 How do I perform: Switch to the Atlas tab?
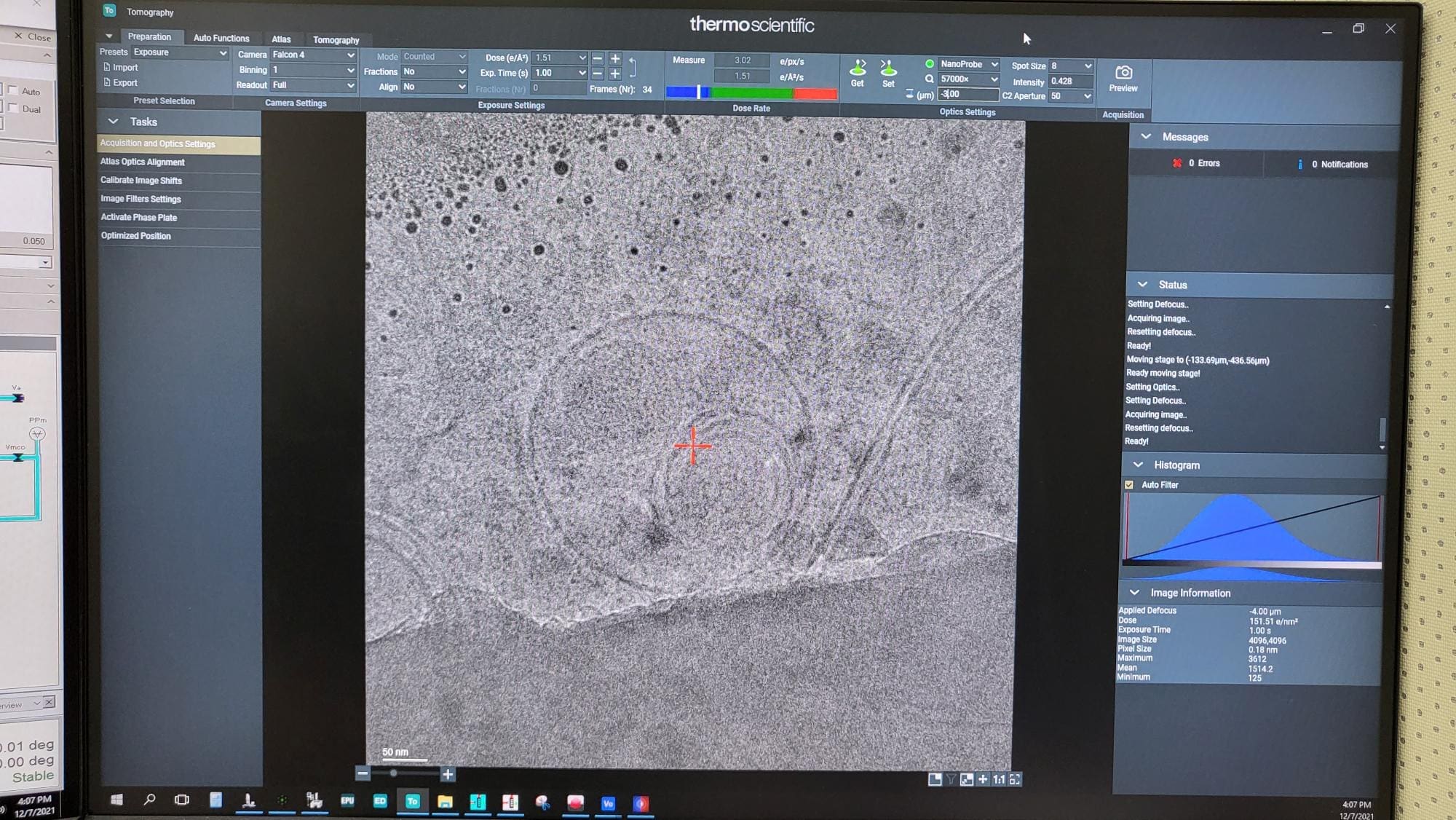tap(281, 39)
